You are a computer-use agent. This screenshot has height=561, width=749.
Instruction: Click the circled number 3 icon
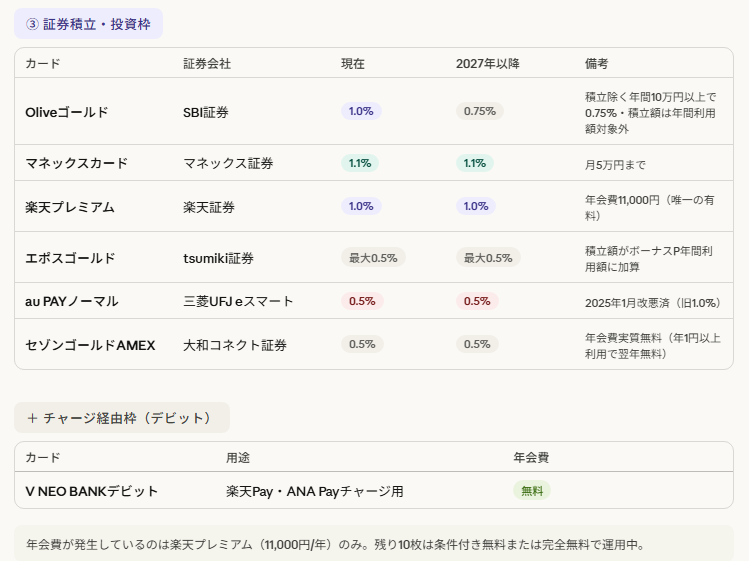tap(32, 24)
